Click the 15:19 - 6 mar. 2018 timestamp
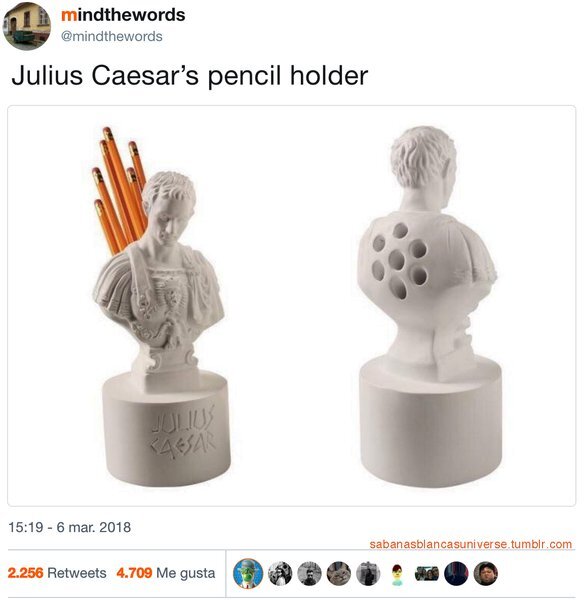Image resolution: width=584 pixels, height=600 pixels. point(70,527)
